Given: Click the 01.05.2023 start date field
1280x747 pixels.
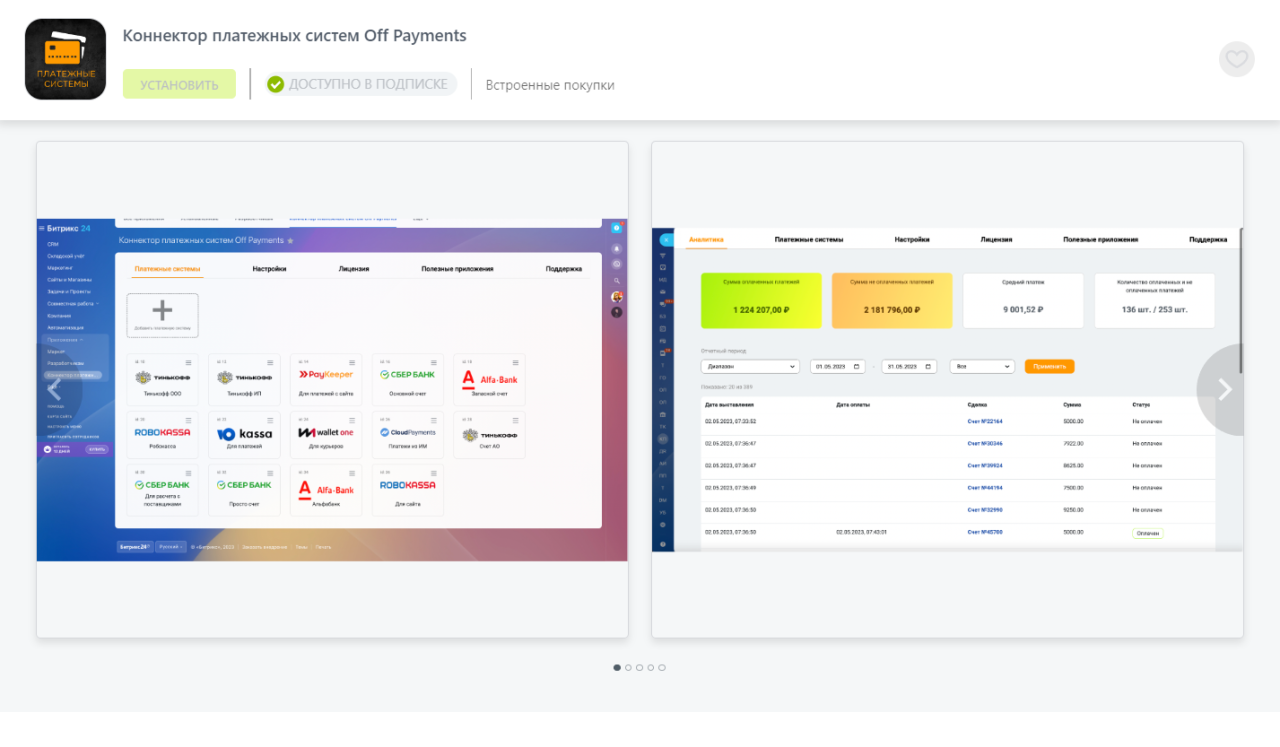Looking at the screenshot, I should pos(837,367).
